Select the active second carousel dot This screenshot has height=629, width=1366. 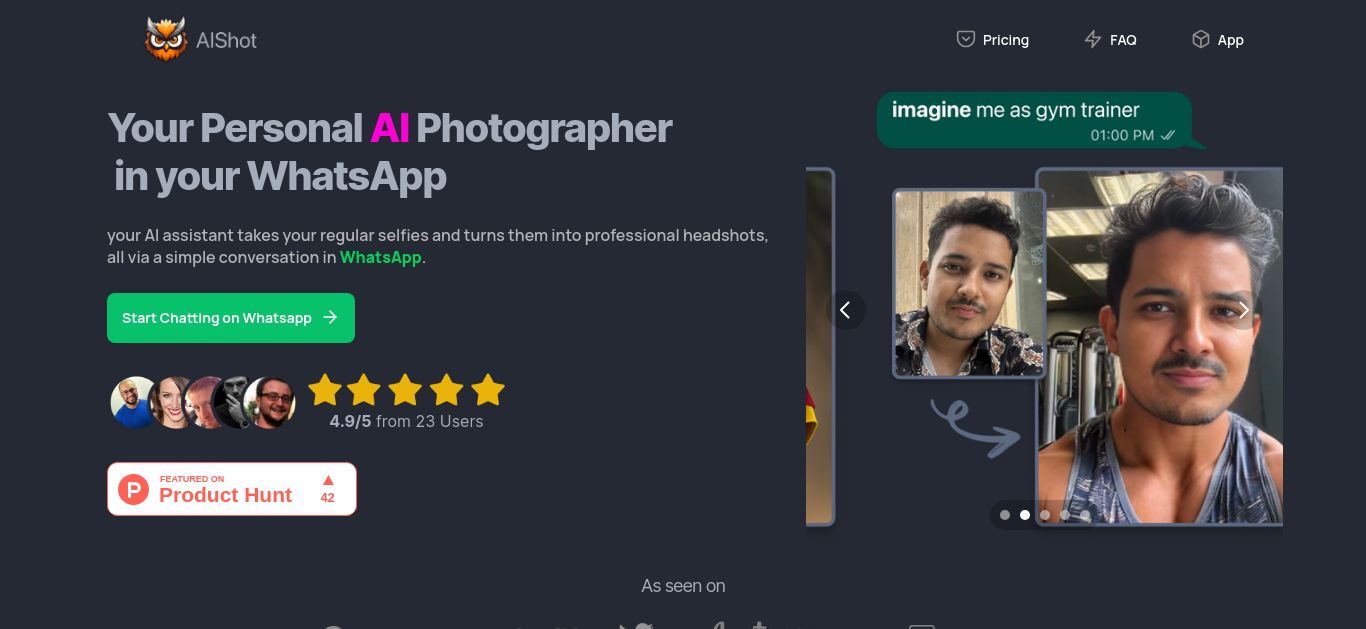[1025, 515]
